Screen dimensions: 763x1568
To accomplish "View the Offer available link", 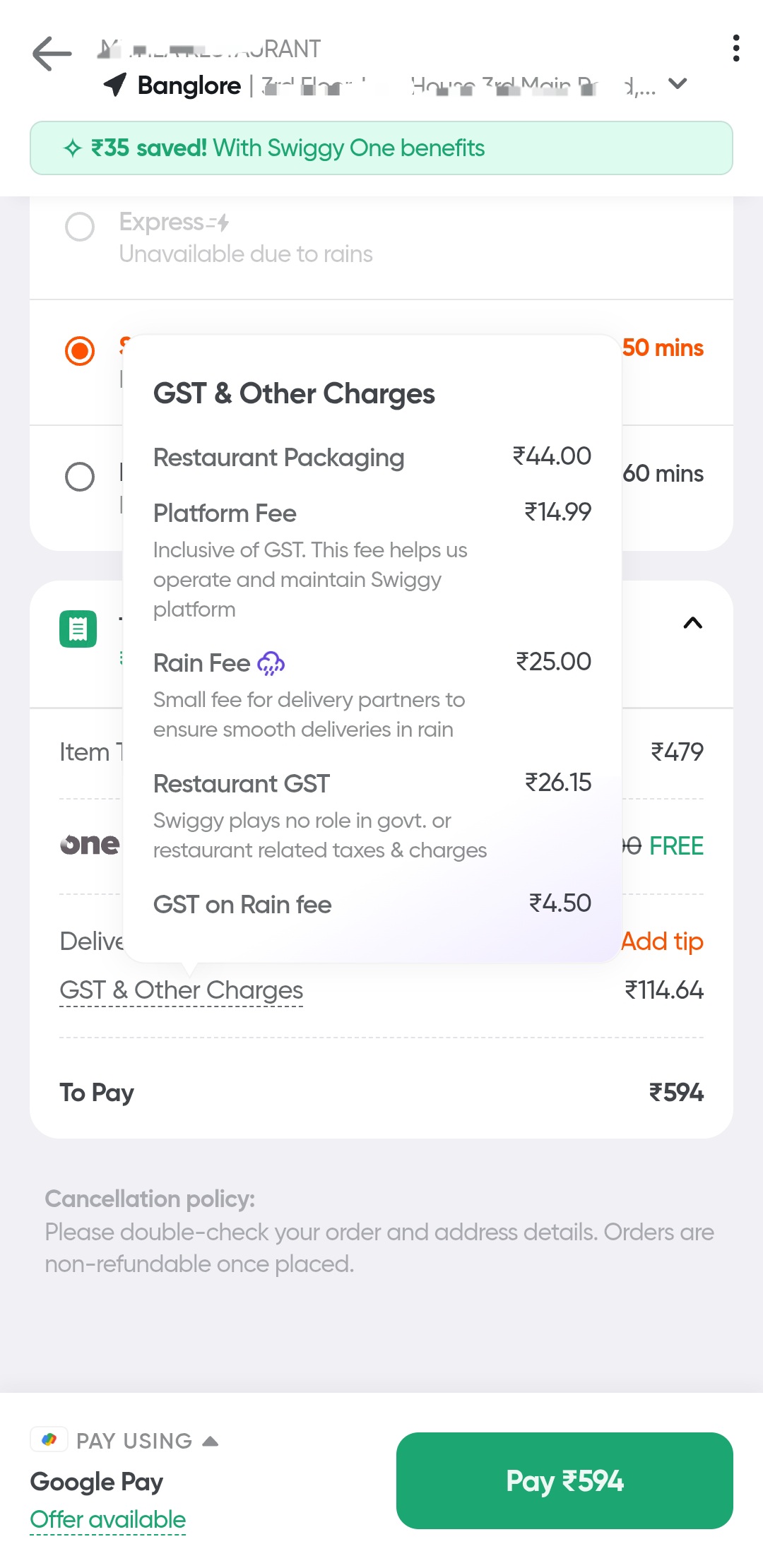I will (x=108, y=1520).
